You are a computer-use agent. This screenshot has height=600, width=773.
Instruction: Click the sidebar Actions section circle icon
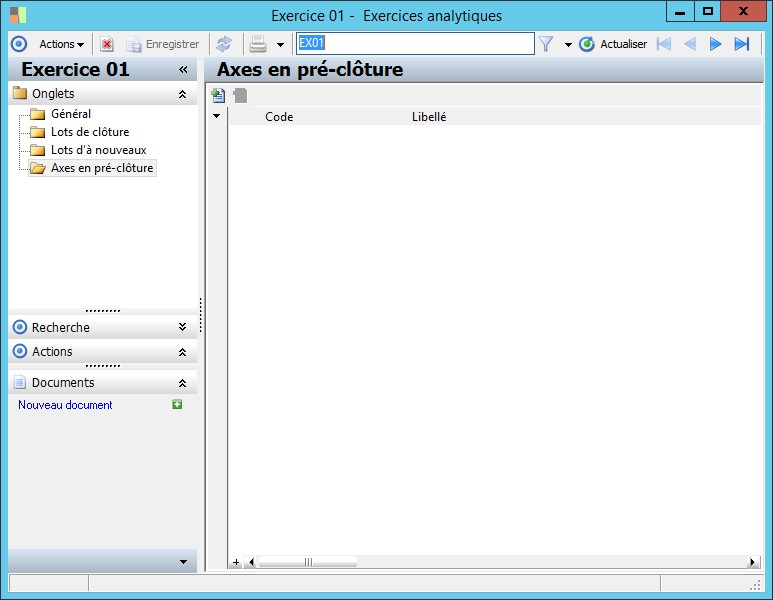(x=20, y=352)
